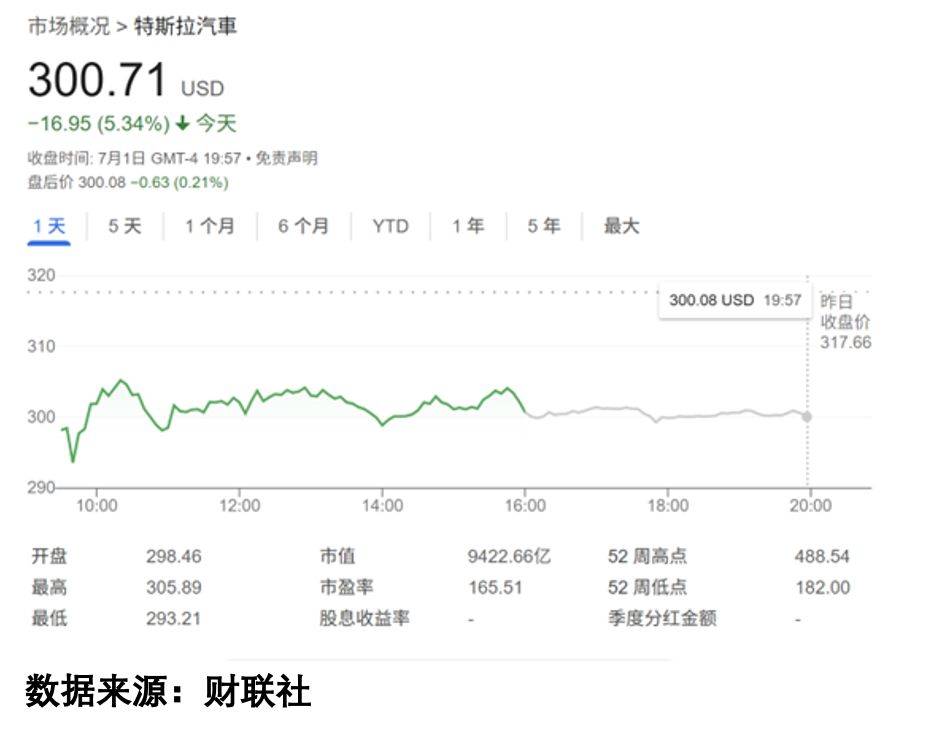
Task: Click the 市盈率 value 165.51
Action: click(495, 587)
